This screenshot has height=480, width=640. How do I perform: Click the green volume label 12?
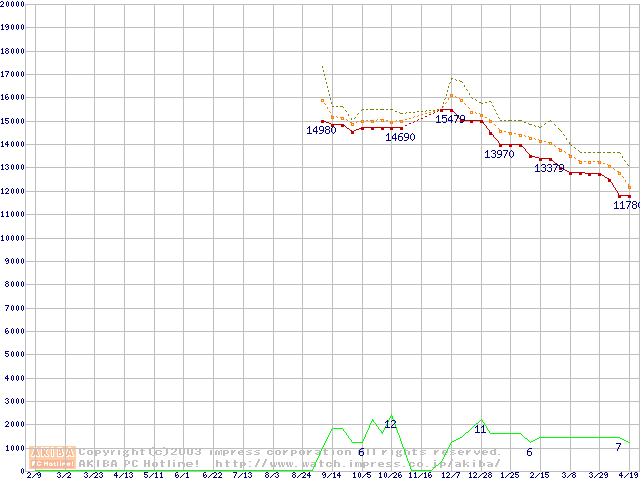tap(391, 424)
